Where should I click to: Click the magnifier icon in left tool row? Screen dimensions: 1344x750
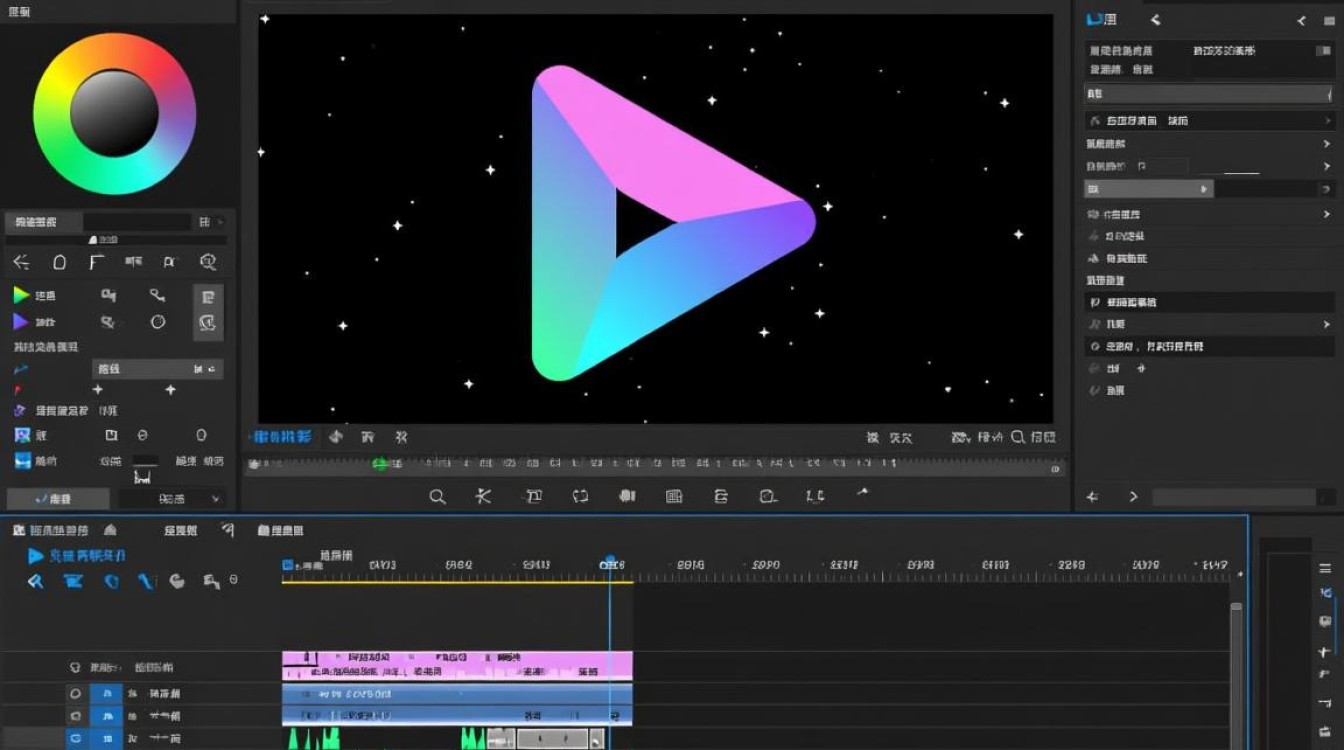(208, 262)
